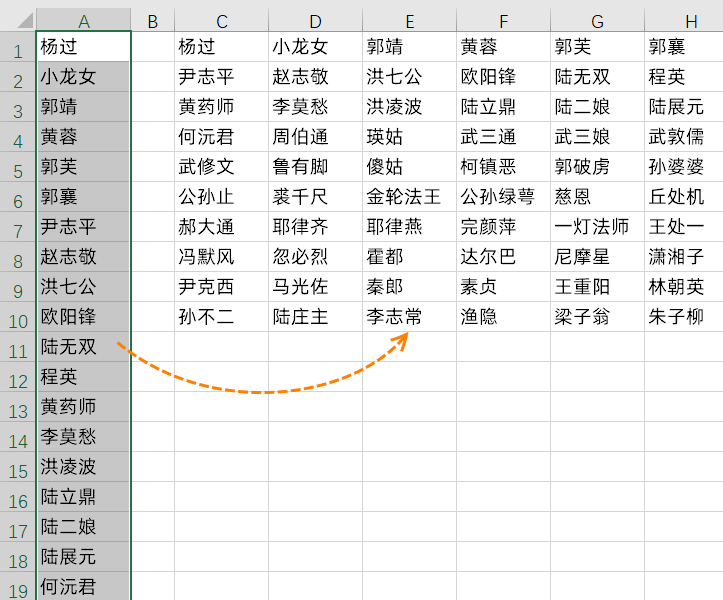This screenshot has width=723, height=600.
Task: Click cell C8 containing 冯默风
Action: 222,256
